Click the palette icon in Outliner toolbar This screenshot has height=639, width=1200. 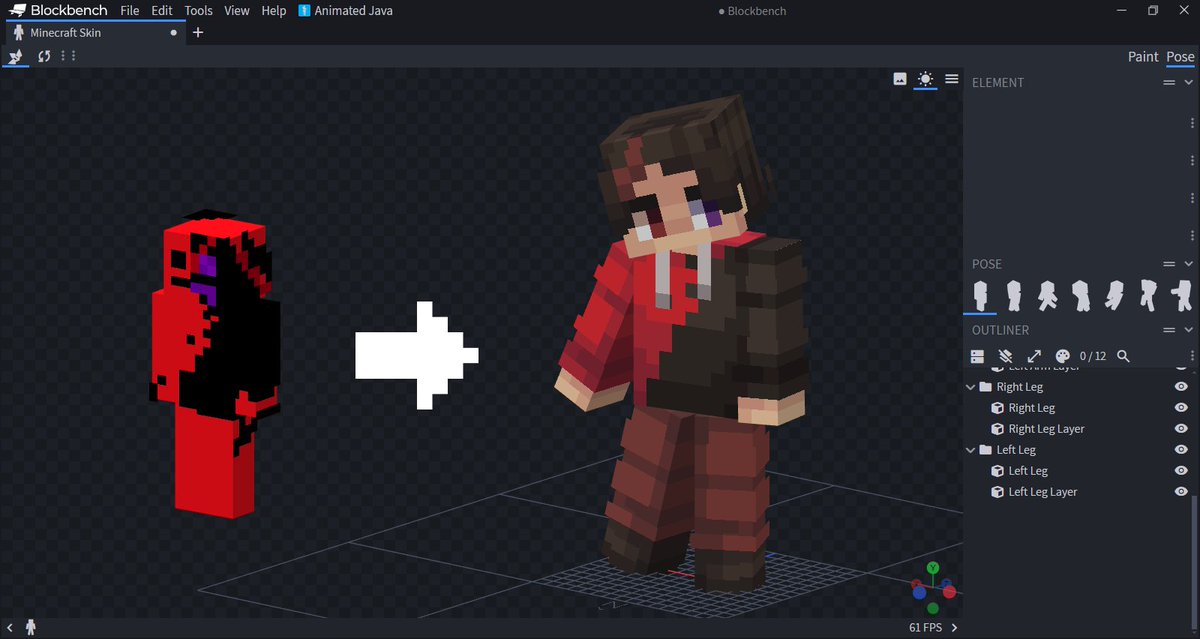1063,356
